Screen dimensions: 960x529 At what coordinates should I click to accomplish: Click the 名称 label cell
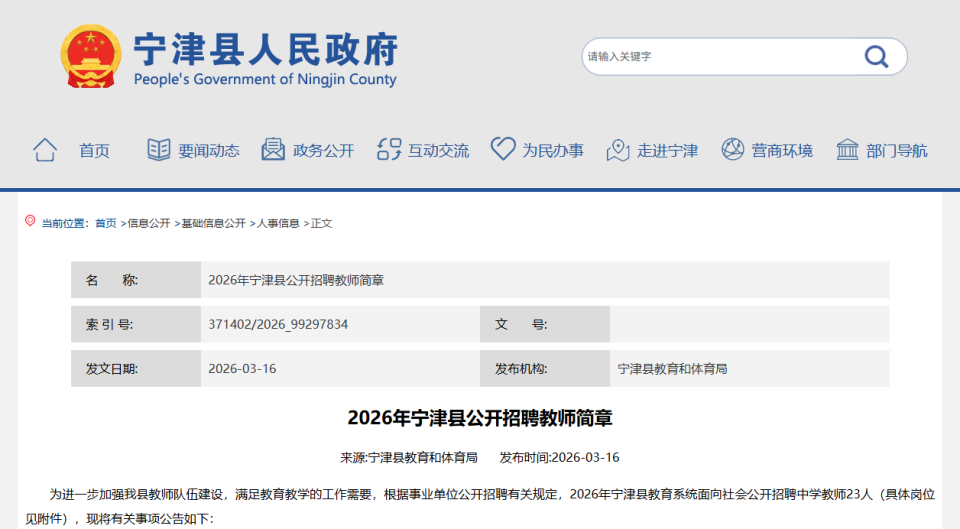tap(136, 280)
